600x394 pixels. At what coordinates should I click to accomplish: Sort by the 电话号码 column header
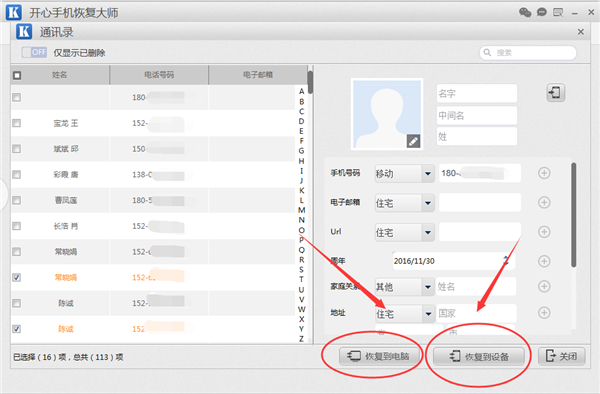pos(159,75)
